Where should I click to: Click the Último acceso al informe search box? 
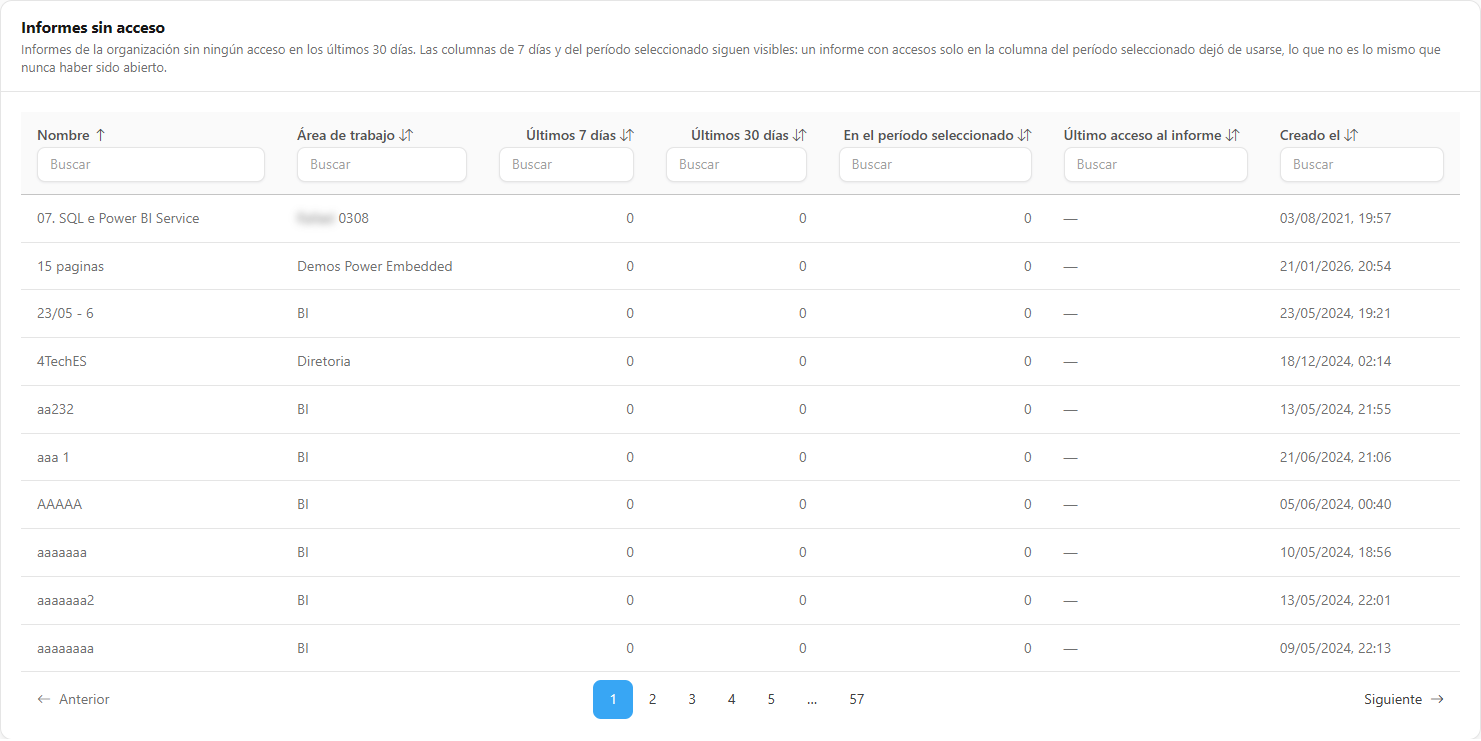1156,165
